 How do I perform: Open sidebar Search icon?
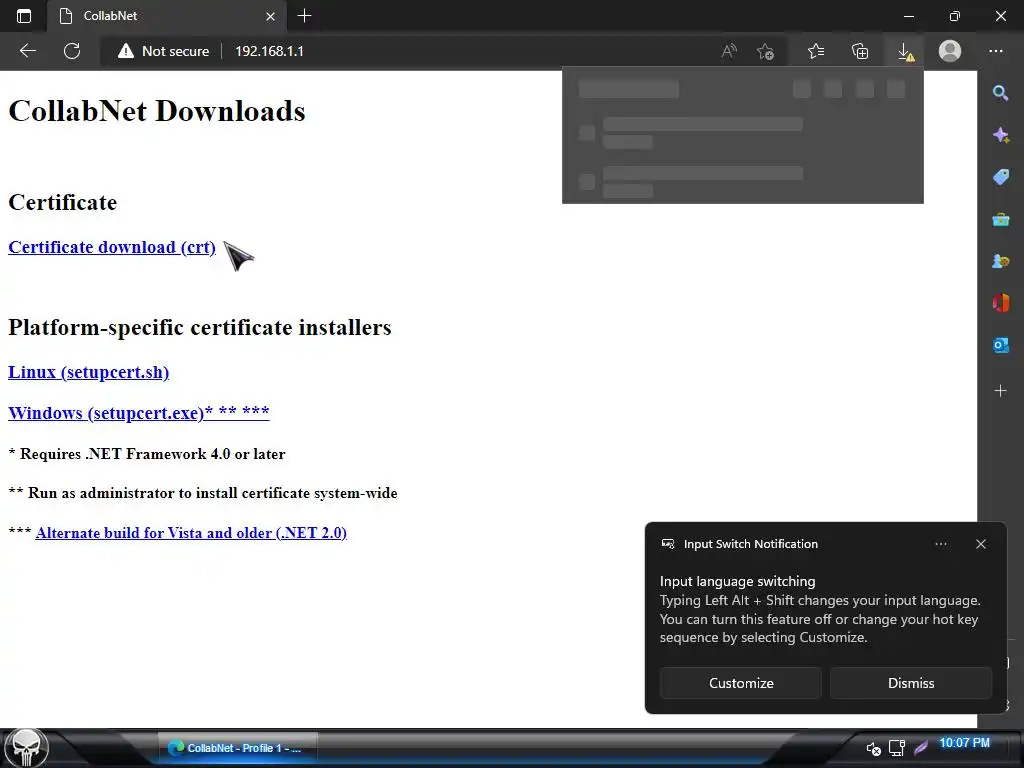click(x=1000, y=93)
